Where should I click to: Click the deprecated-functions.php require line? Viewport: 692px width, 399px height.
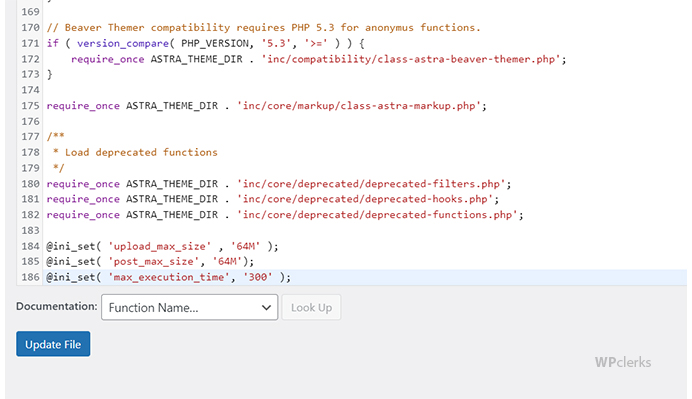(285, 215)
